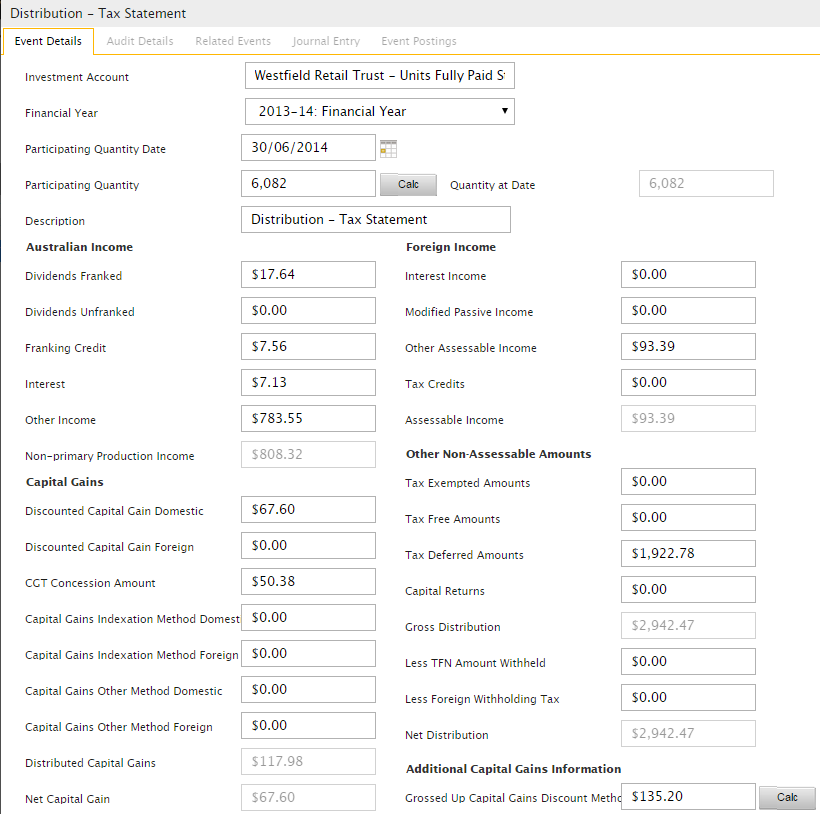Click the CGT Concession Amount field
Viewport: 820px width, 814px height.
(x=308, y=581)
